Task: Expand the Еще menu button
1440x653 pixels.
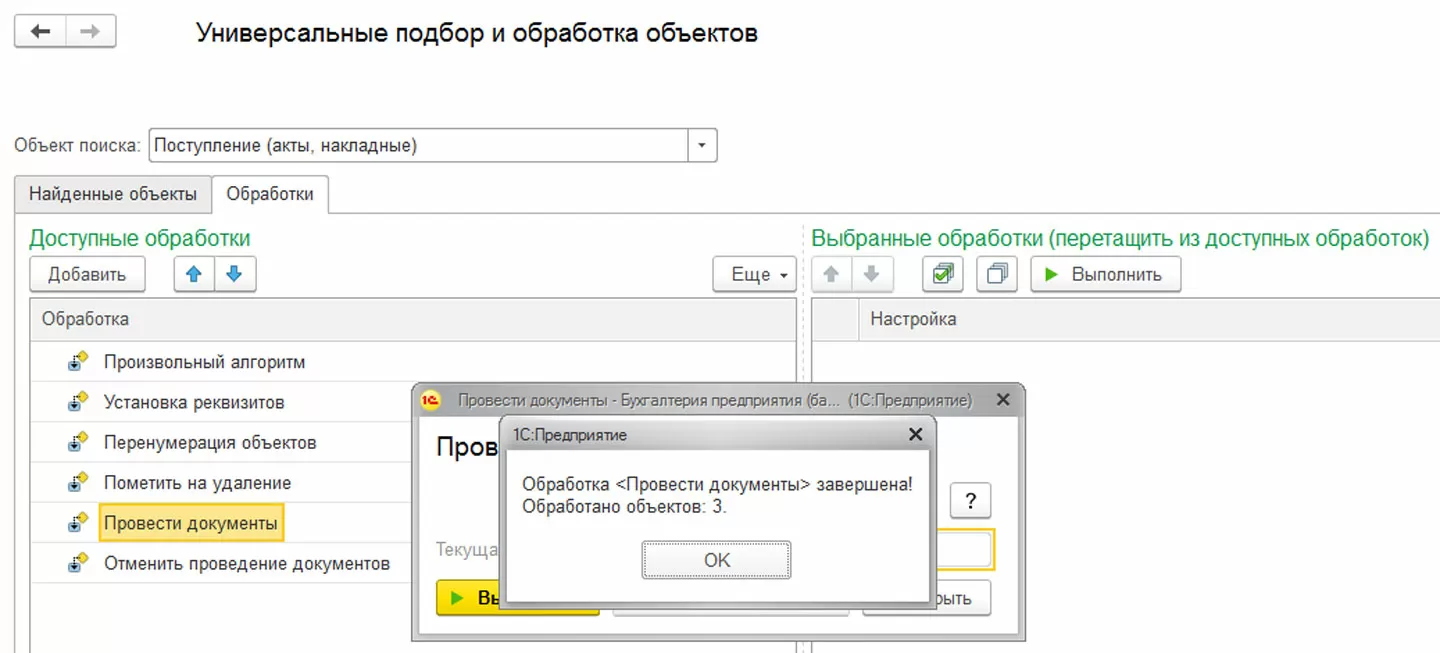Action: [754, 274]
